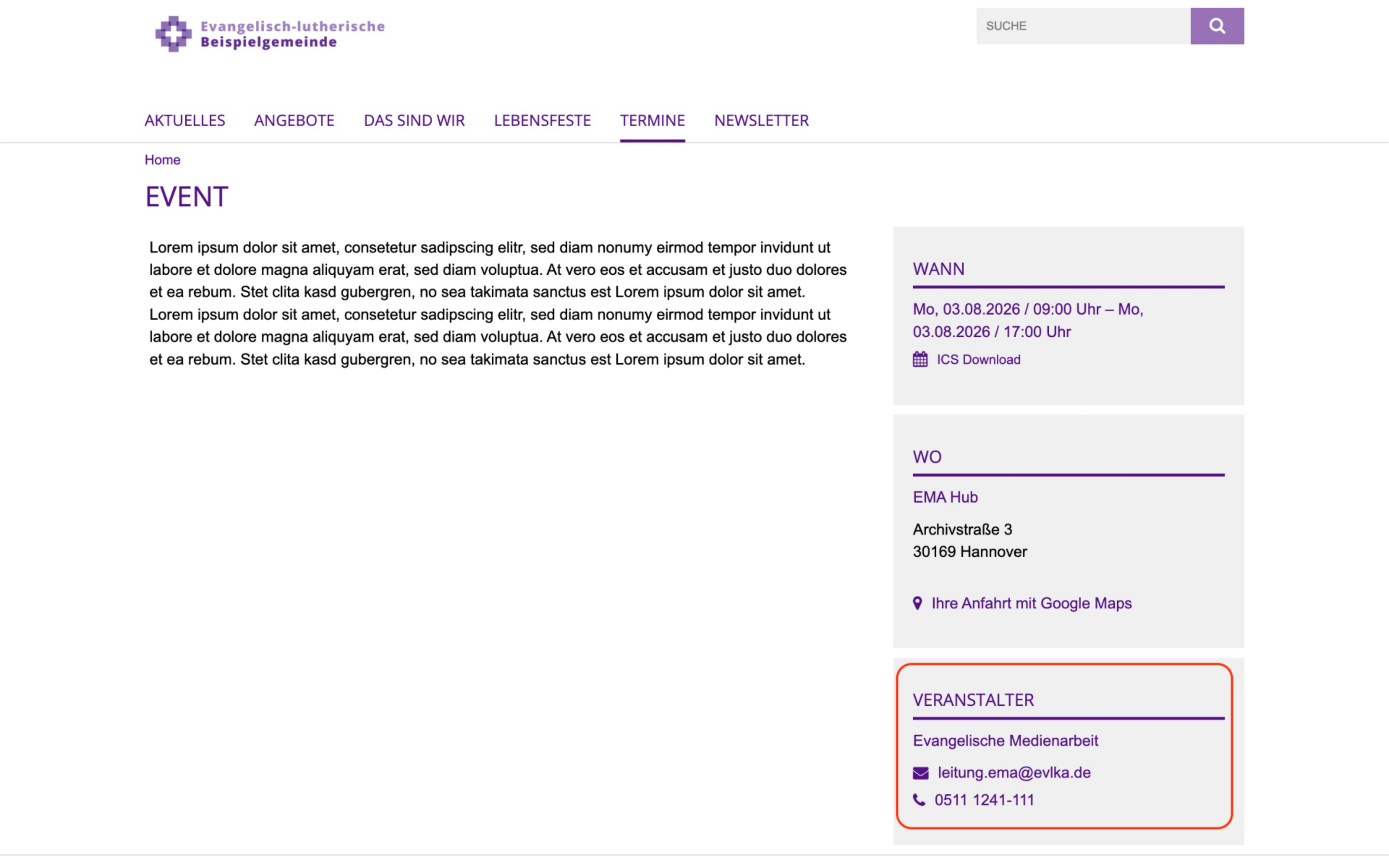Go to DAS SIND WIR section
The width and height of the screenshot is (1389, 868).
(x=415, y=121)
